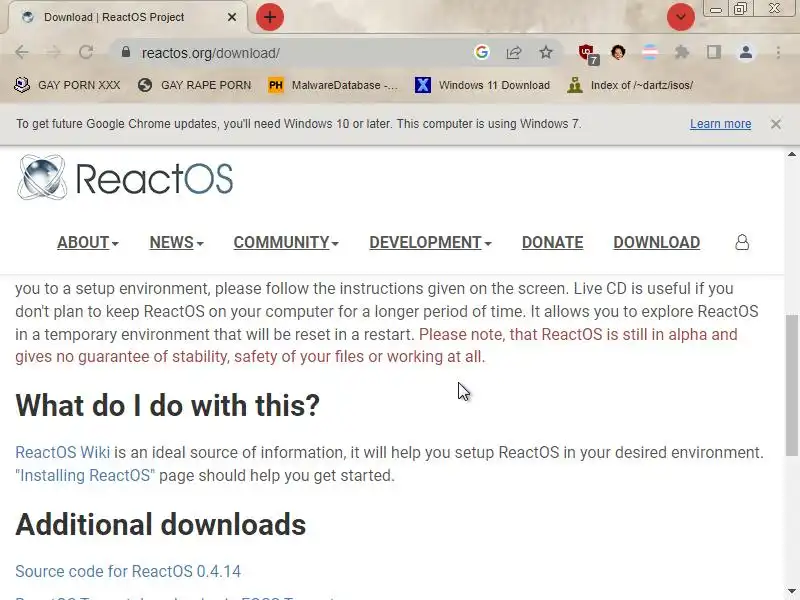Share this page using the share icon
The height and width of the screenshot is (600, 800).
[x=514, y=52]
